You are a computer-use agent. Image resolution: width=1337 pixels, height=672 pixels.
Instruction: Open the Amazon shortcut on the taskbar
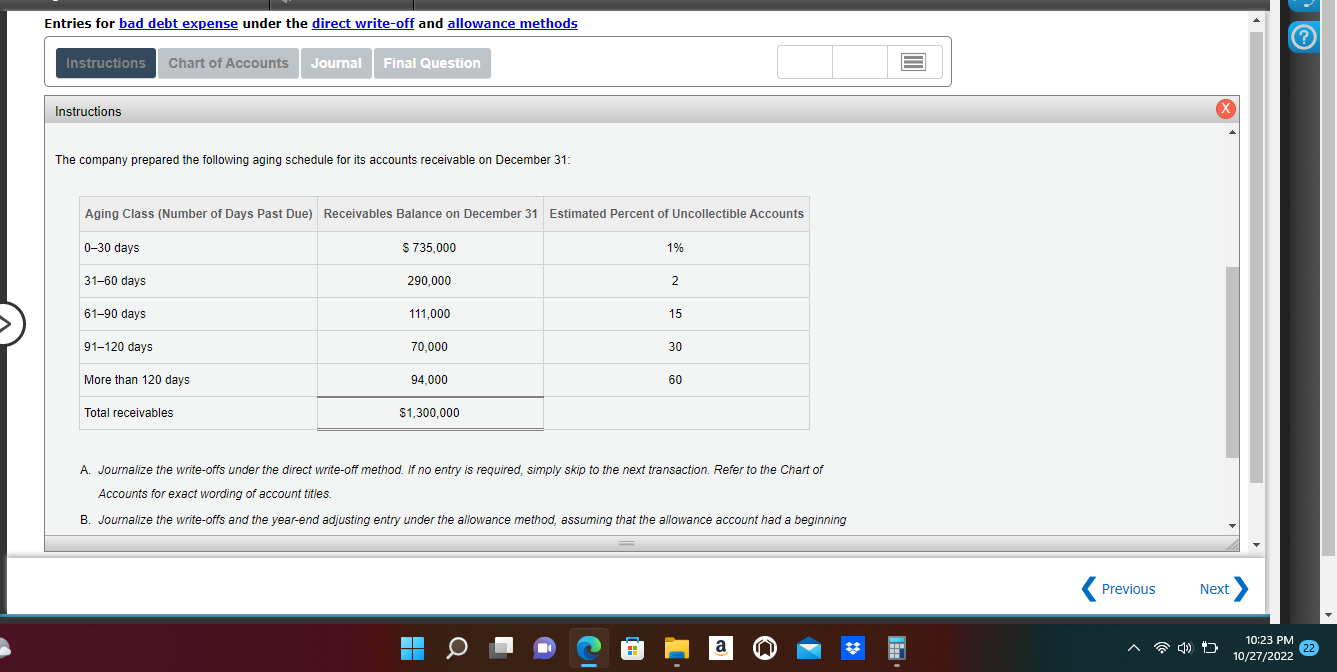721,648
